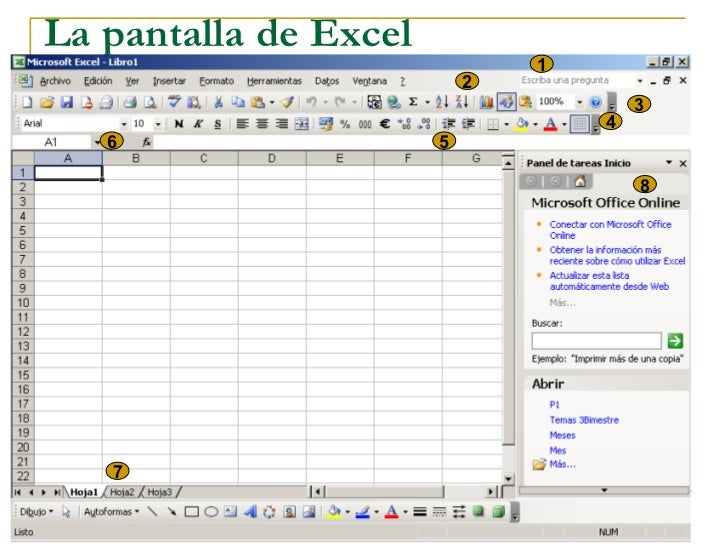
Task: Open the Dibujo menu button
Action: coord(37,512)
